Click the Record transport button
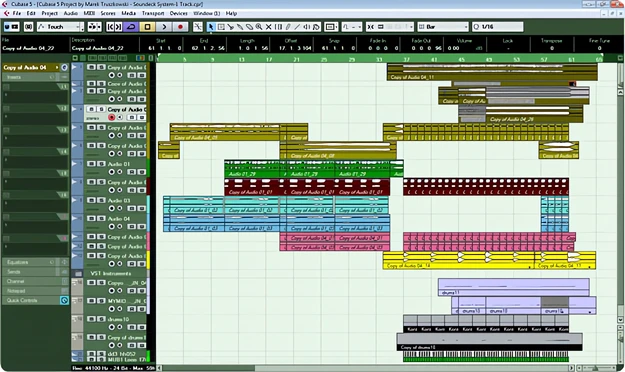The height and width of the screenshot is (372, 625). click(180, 27)
